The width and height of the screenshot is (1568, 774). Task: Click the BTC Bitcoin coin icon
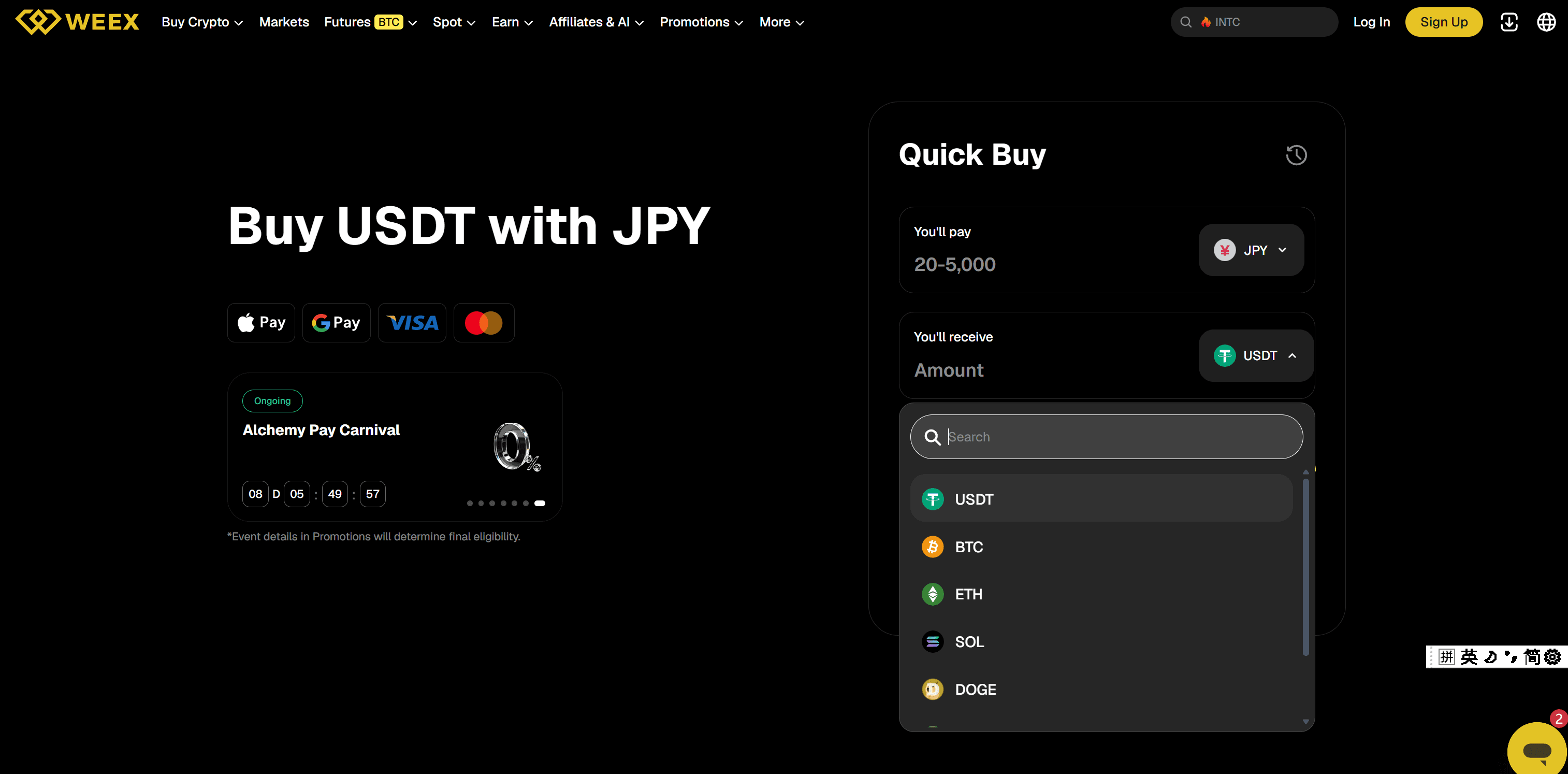pos(933,547)
